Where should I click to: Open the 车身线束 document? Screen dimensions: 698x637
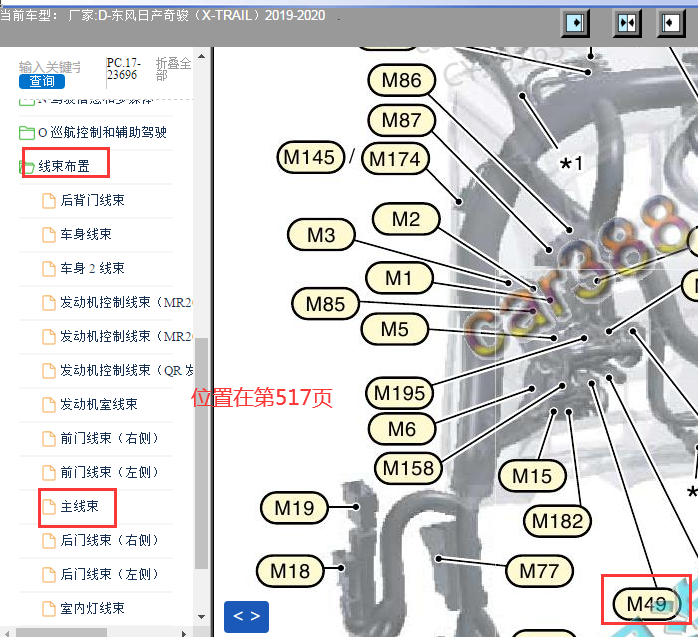[x=85, y=234]
